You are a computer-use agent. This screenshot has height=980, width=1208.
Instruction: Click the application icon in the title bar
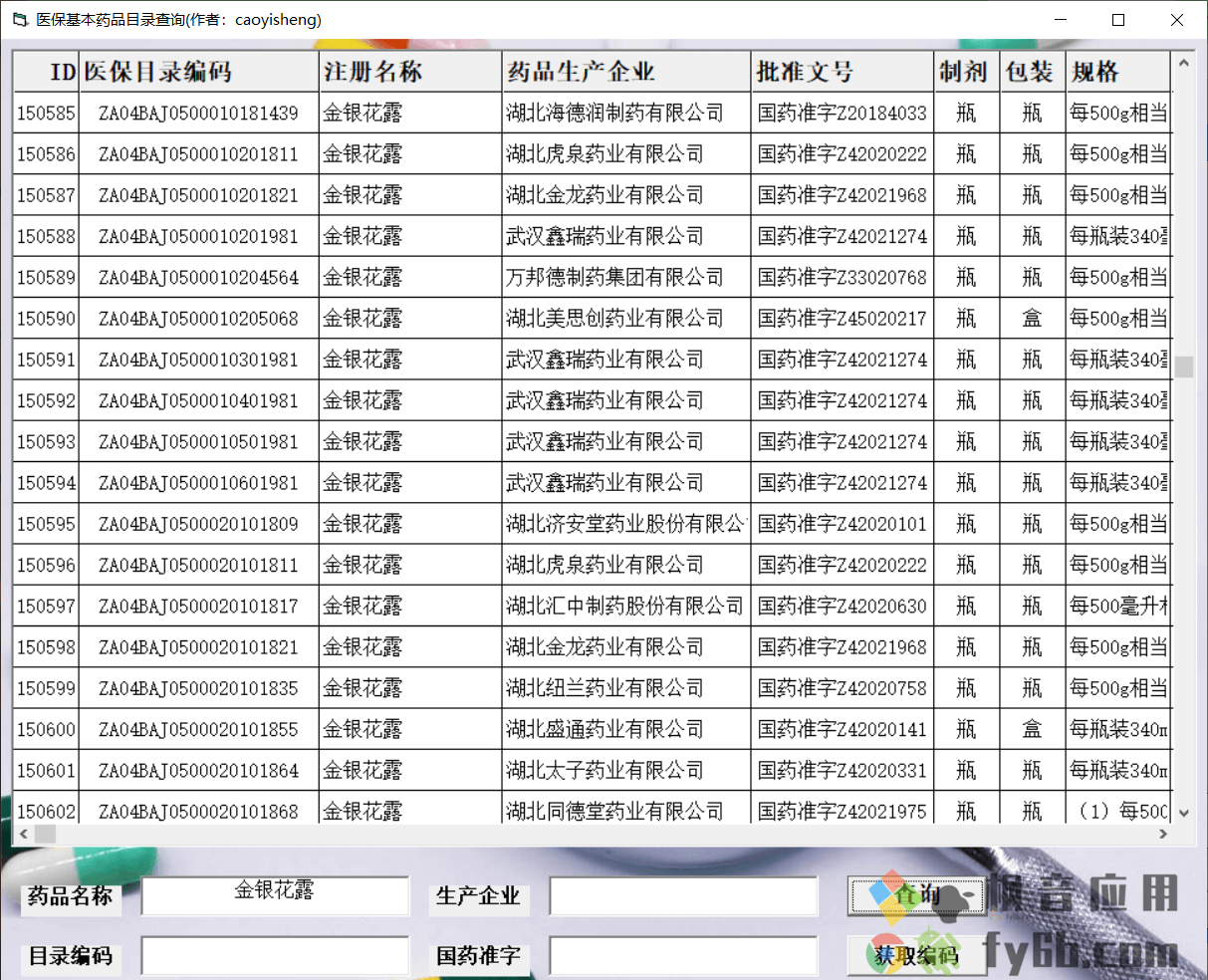coord(19,20)
